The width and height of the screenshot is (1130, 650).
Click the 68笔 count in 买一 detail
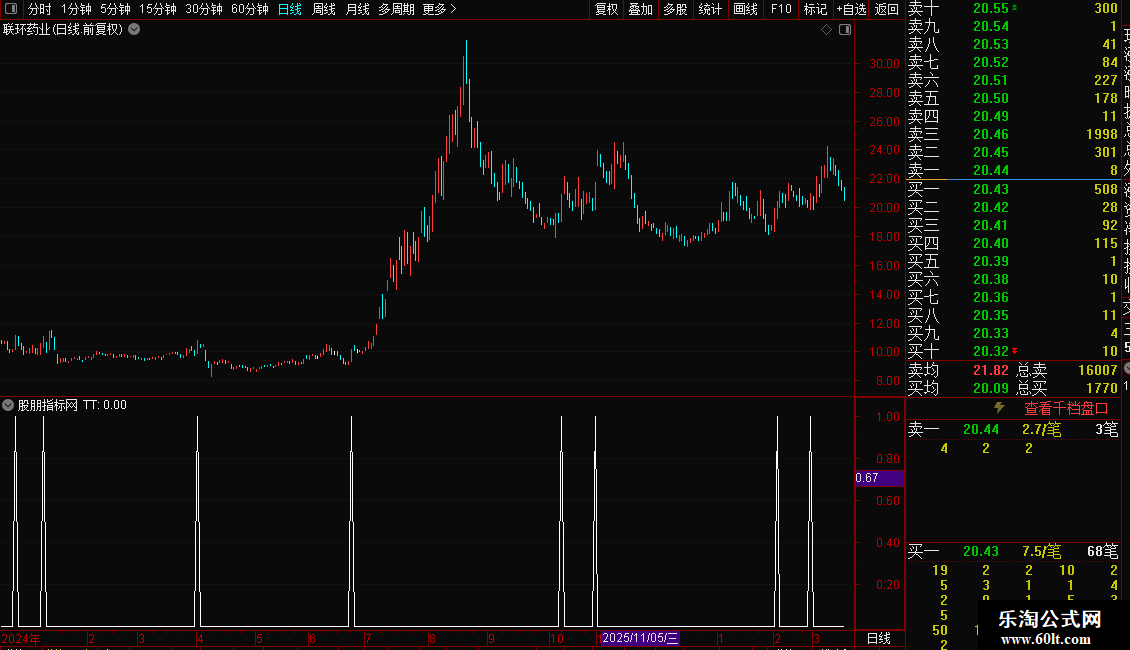tap(1103, 551)
